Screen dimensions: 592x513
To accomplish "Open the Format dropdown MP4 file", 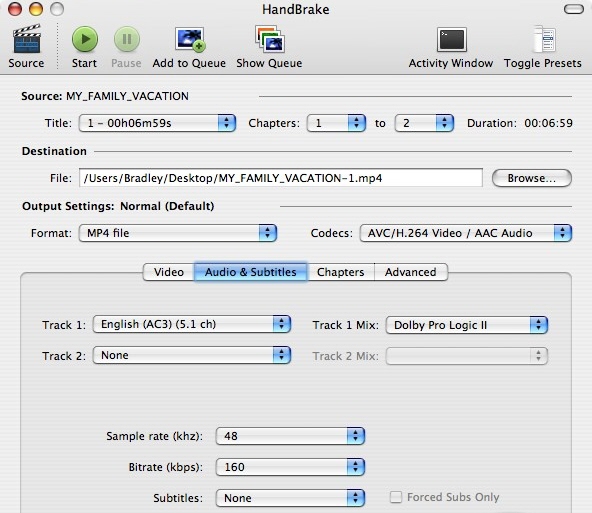I will (x=178, y=233).
